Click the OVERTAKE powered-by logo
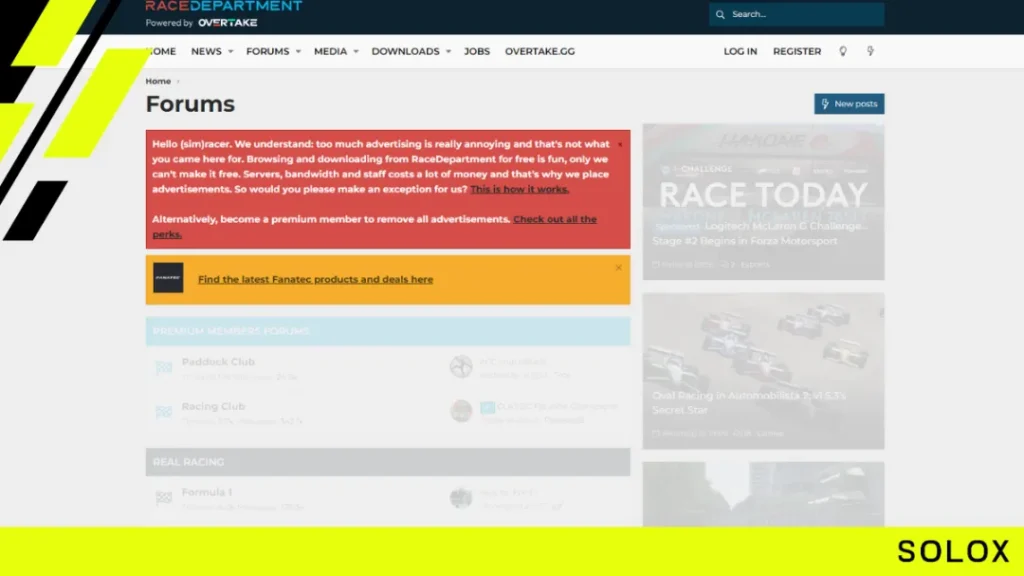The height and width of the screenshot is (576, 1024). click(228, 23)
